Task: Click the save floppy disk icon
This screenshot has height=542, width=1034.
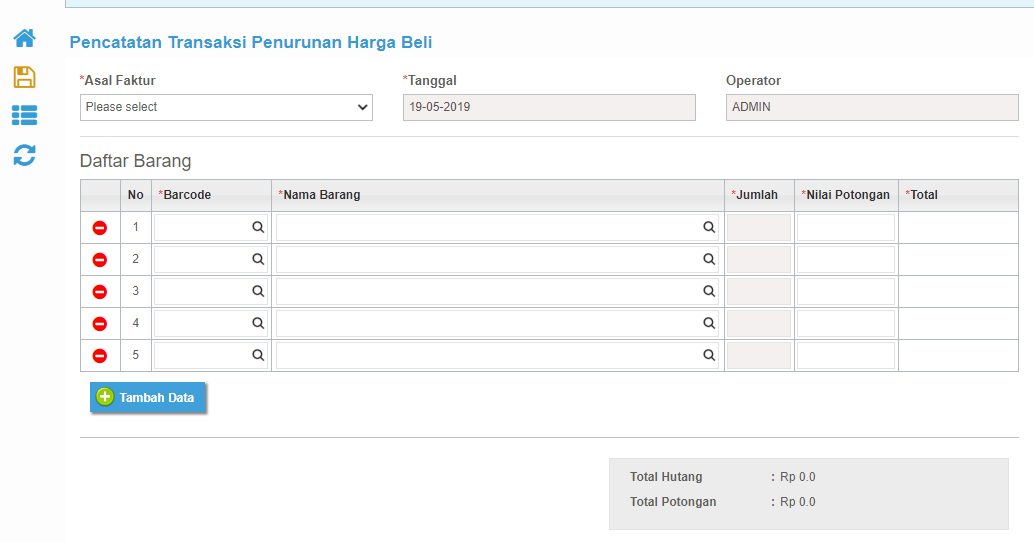Action: [24, 77]
